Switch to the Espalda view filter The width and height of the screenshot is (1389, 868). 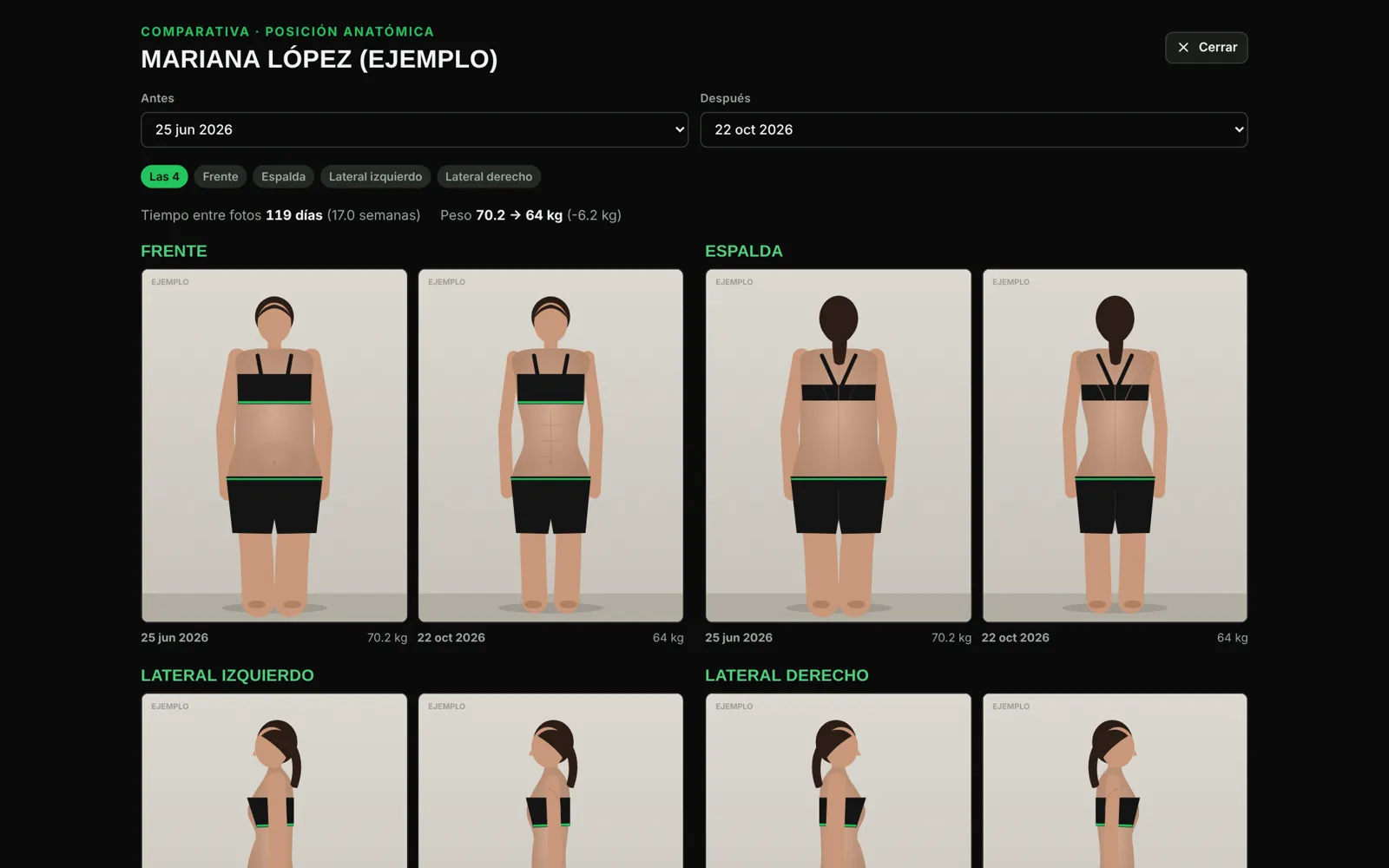[x=283, y=176]
